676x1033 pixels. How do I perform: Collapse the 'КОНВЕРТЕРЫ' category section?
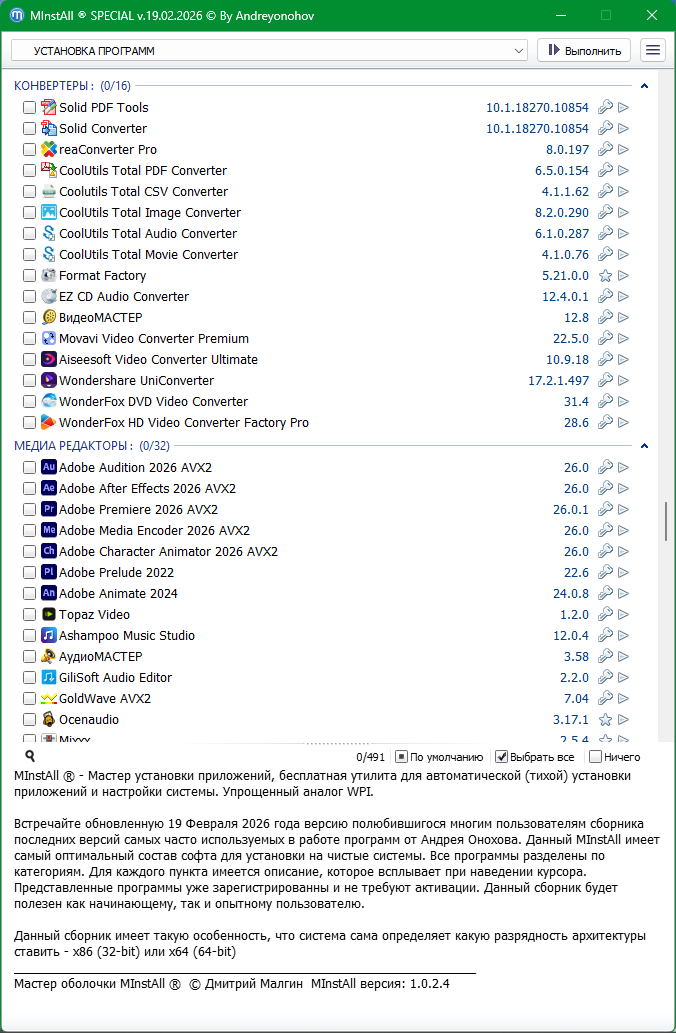click(645, 86)
